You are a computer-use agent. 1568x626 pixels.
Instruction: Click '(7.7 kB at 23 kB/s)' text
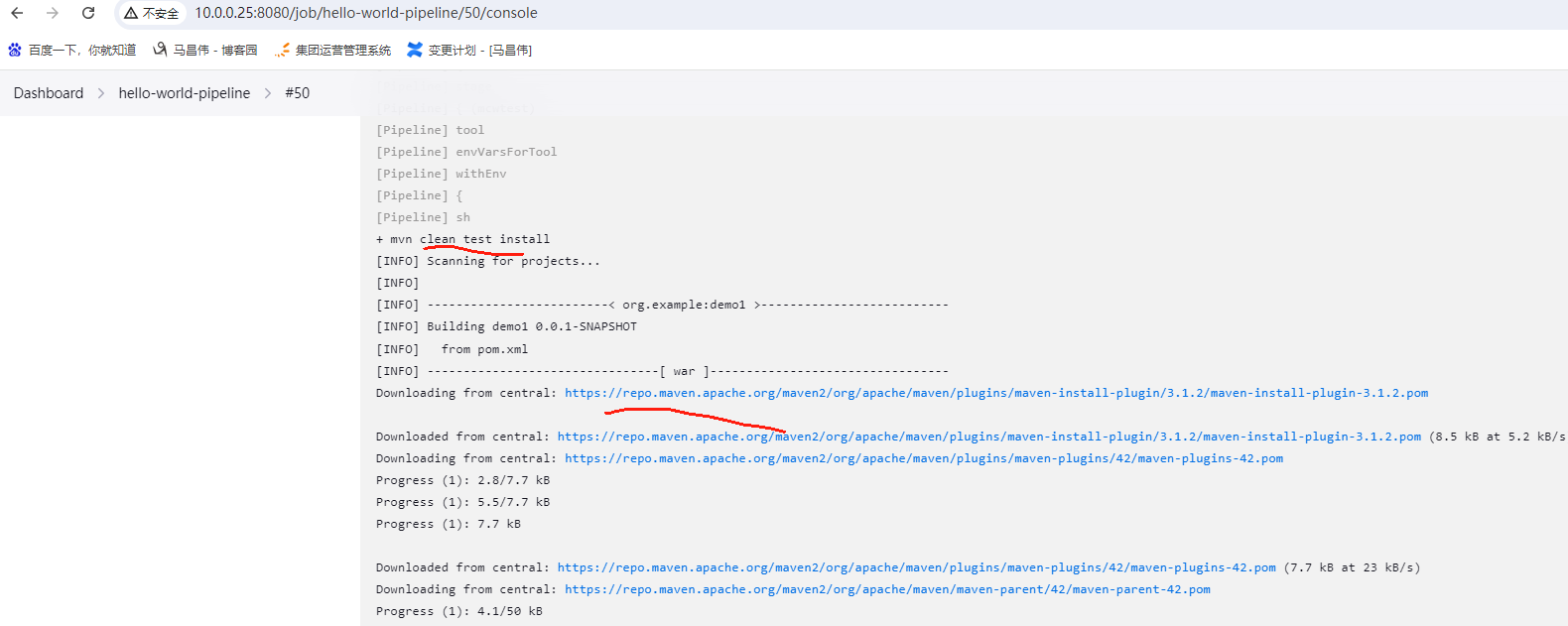click(1352, 567)
